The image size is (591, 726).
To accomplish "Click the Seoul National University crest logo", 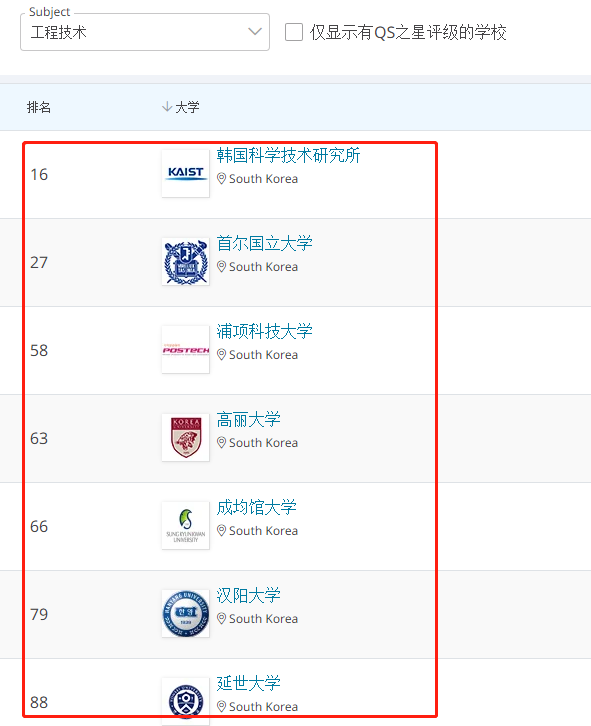I will (185, 262).
